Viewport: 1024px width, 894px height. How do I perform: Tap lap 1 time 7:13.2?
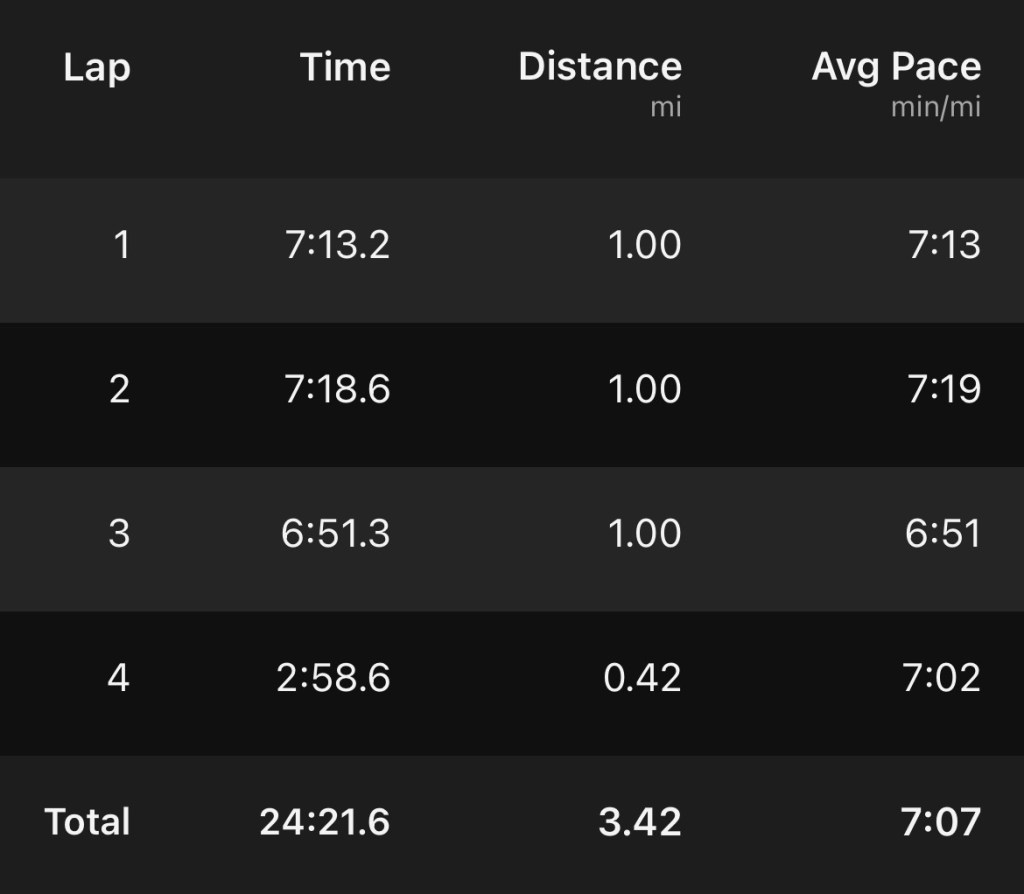click(x=337, y=245)
